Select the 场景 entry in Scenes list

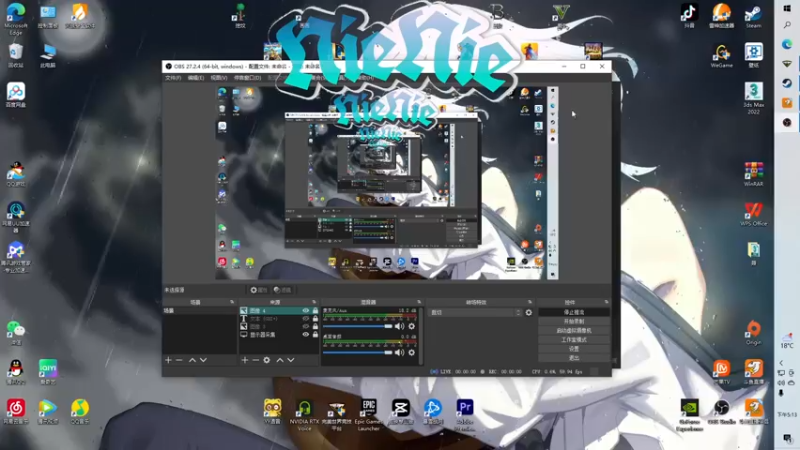point(199,311)
